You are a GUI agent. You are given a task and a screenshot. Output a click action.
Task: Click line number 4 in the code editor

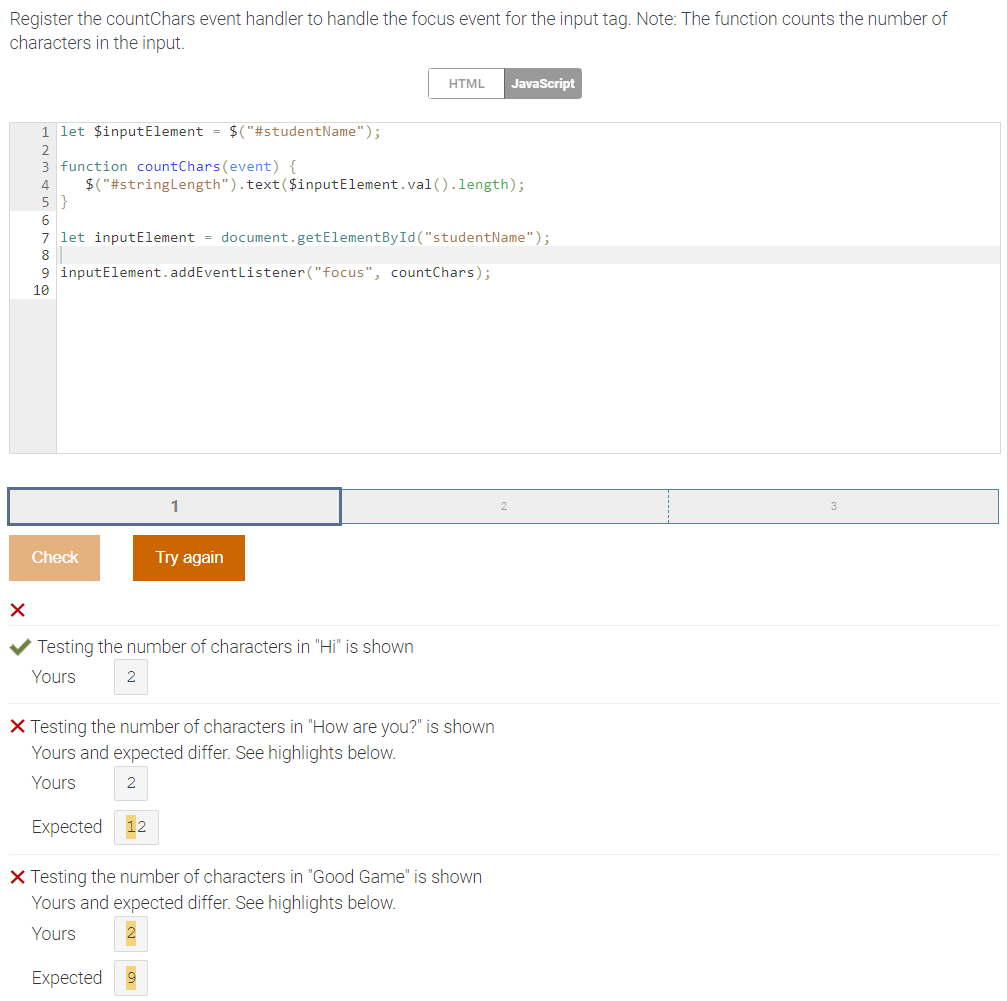pyautogui.click(x=44, y=184)
